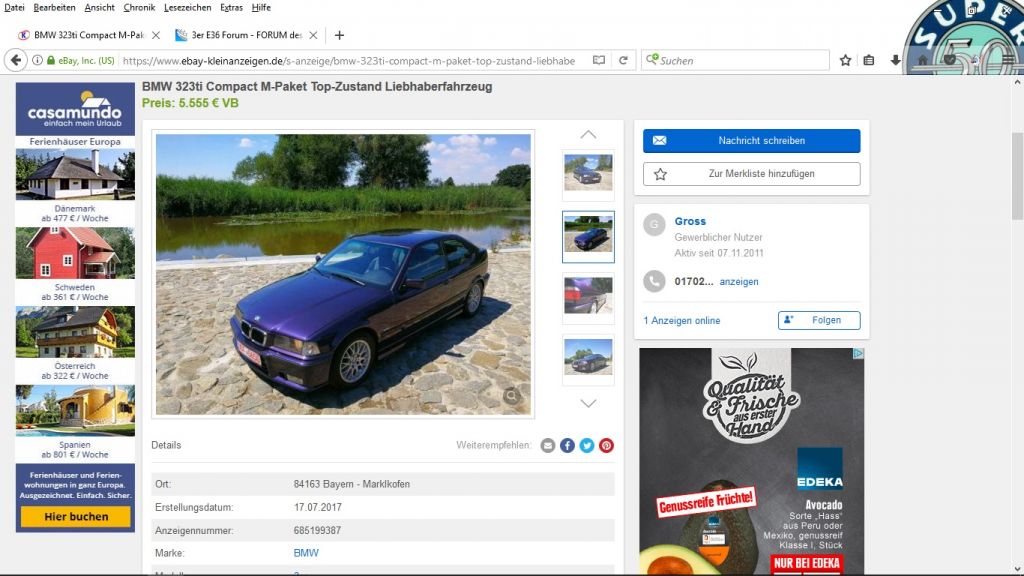
Task: Reveal phone number via anzeigen link
Action: click(x=739, y=282)
